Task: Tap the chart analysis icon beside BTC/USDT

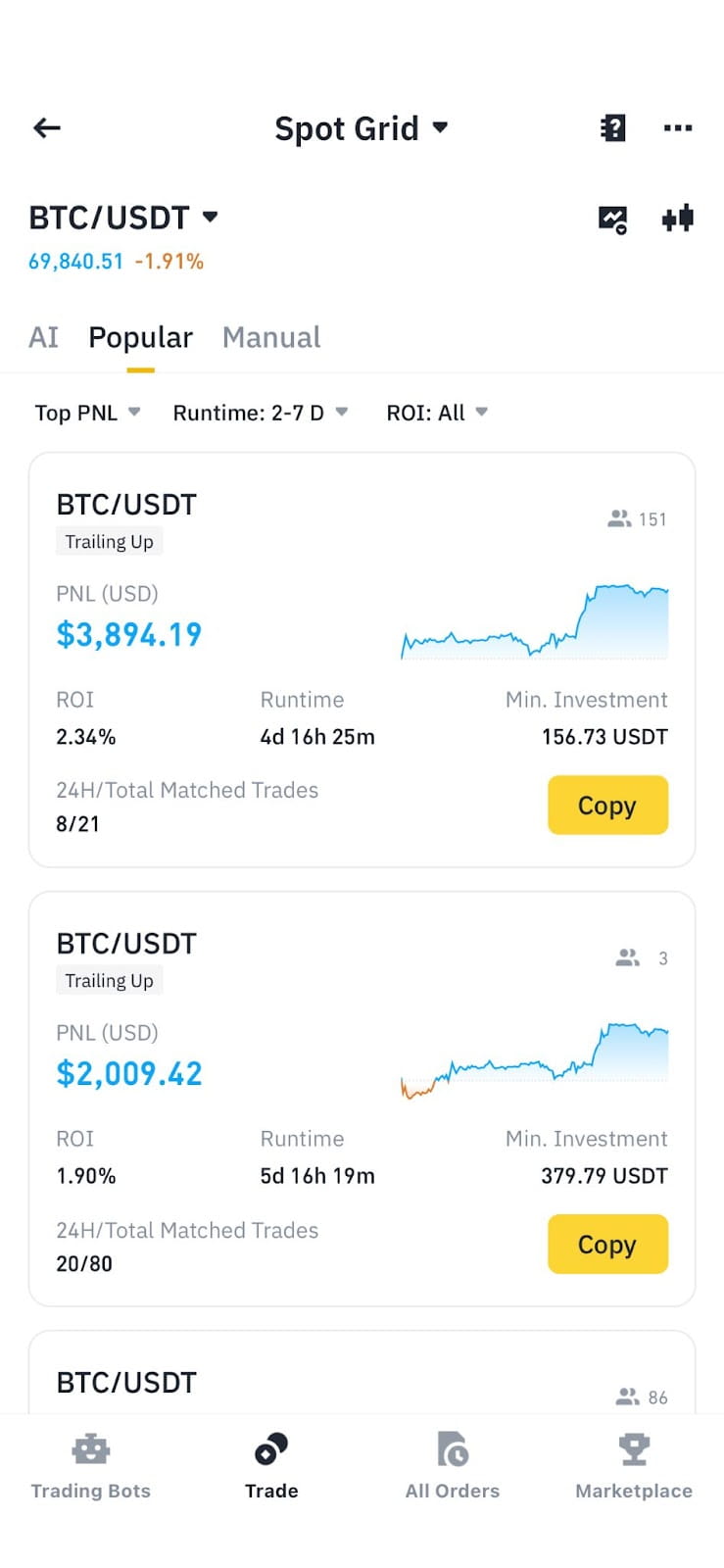Action: (612, 219)
